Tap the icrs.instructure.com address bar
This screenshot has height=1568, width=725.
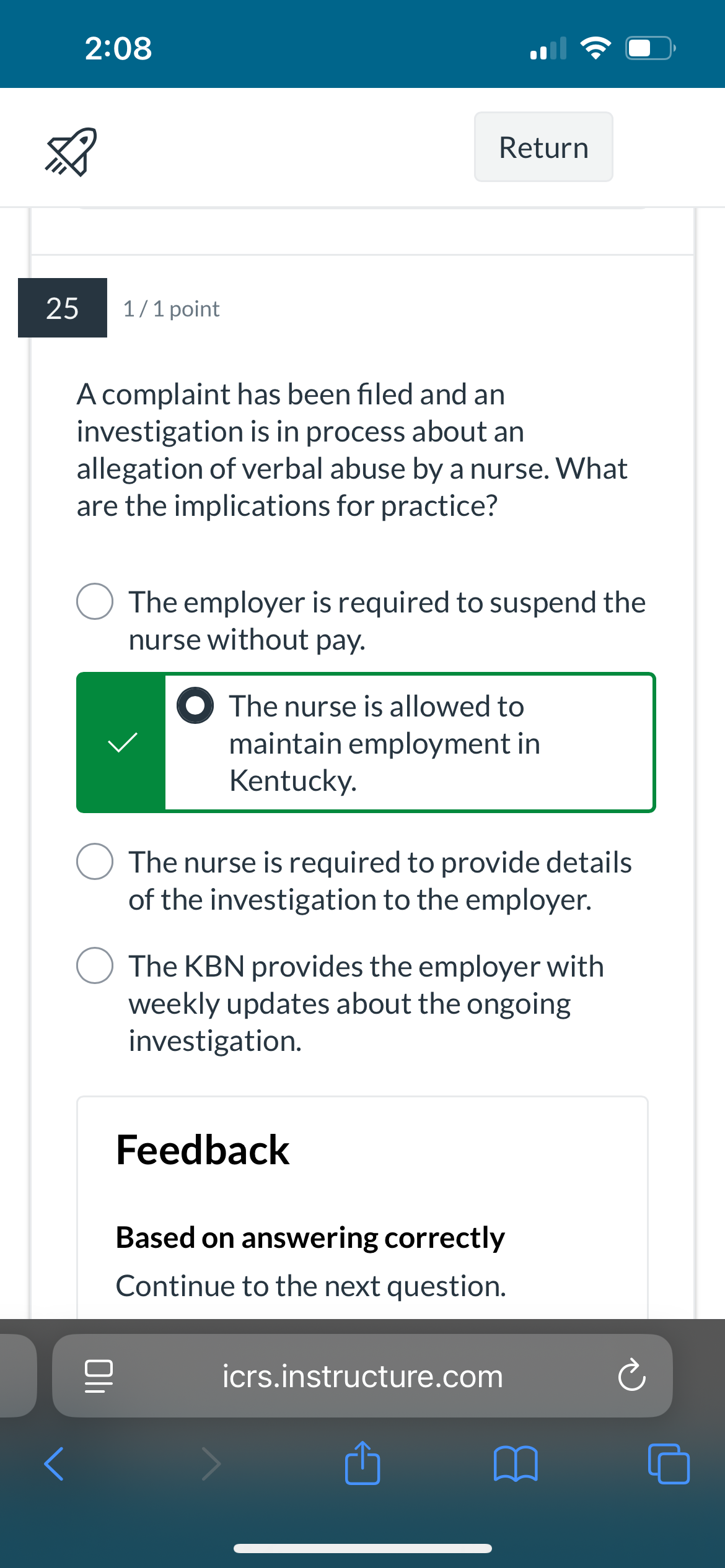tap(362, 1376)
